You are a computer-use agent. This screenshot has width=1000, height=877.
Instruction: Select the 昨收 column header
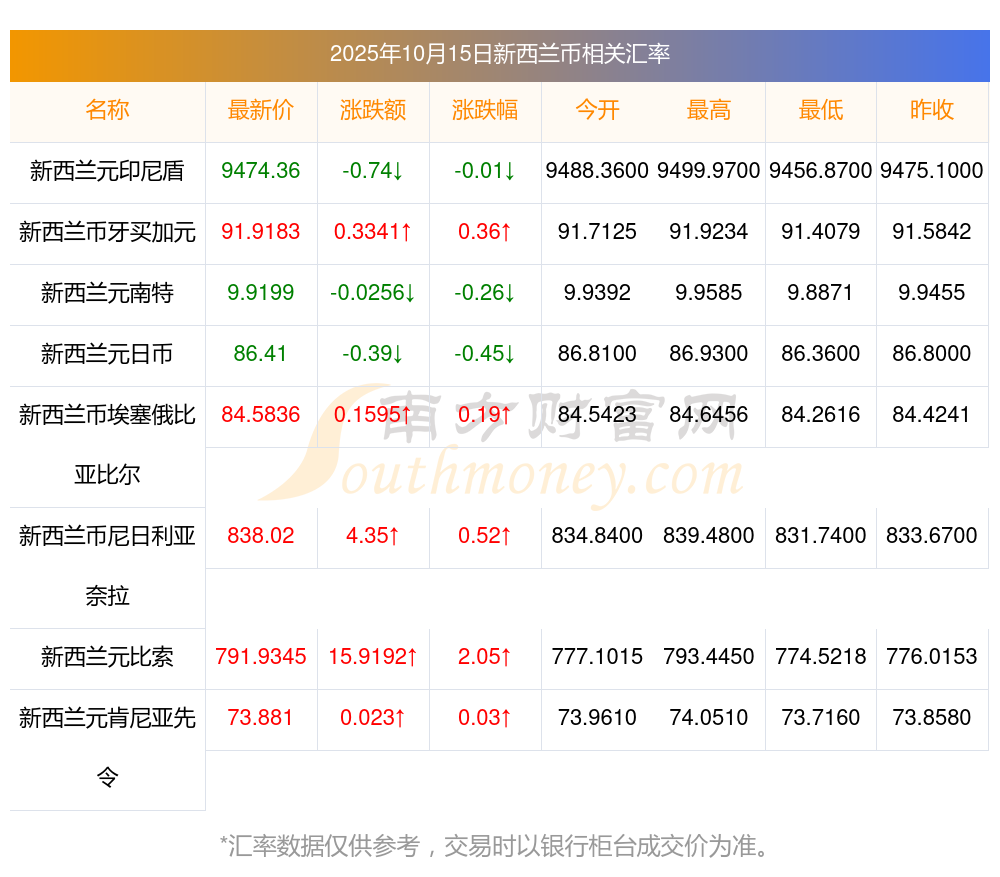pos(932,110)
